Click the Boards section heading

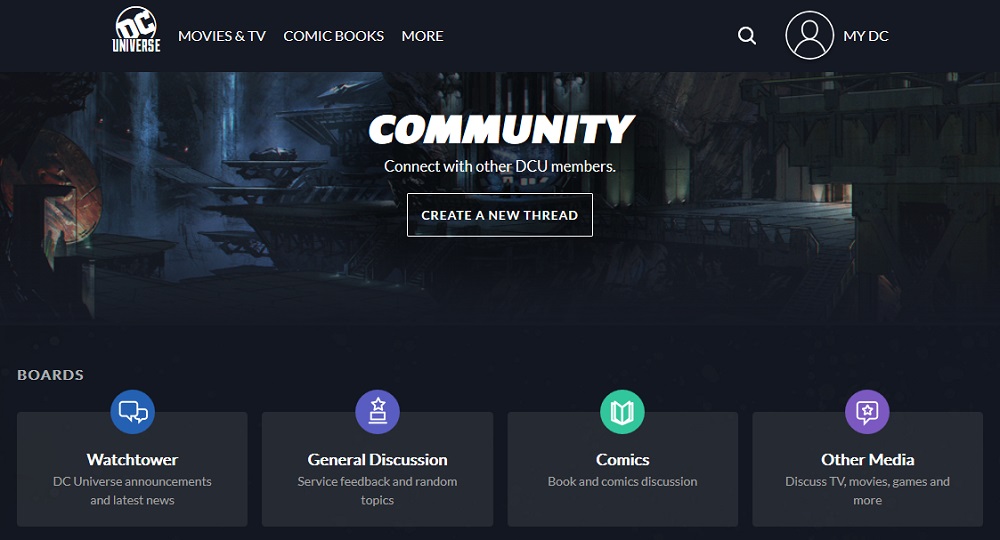pos(50,375)
